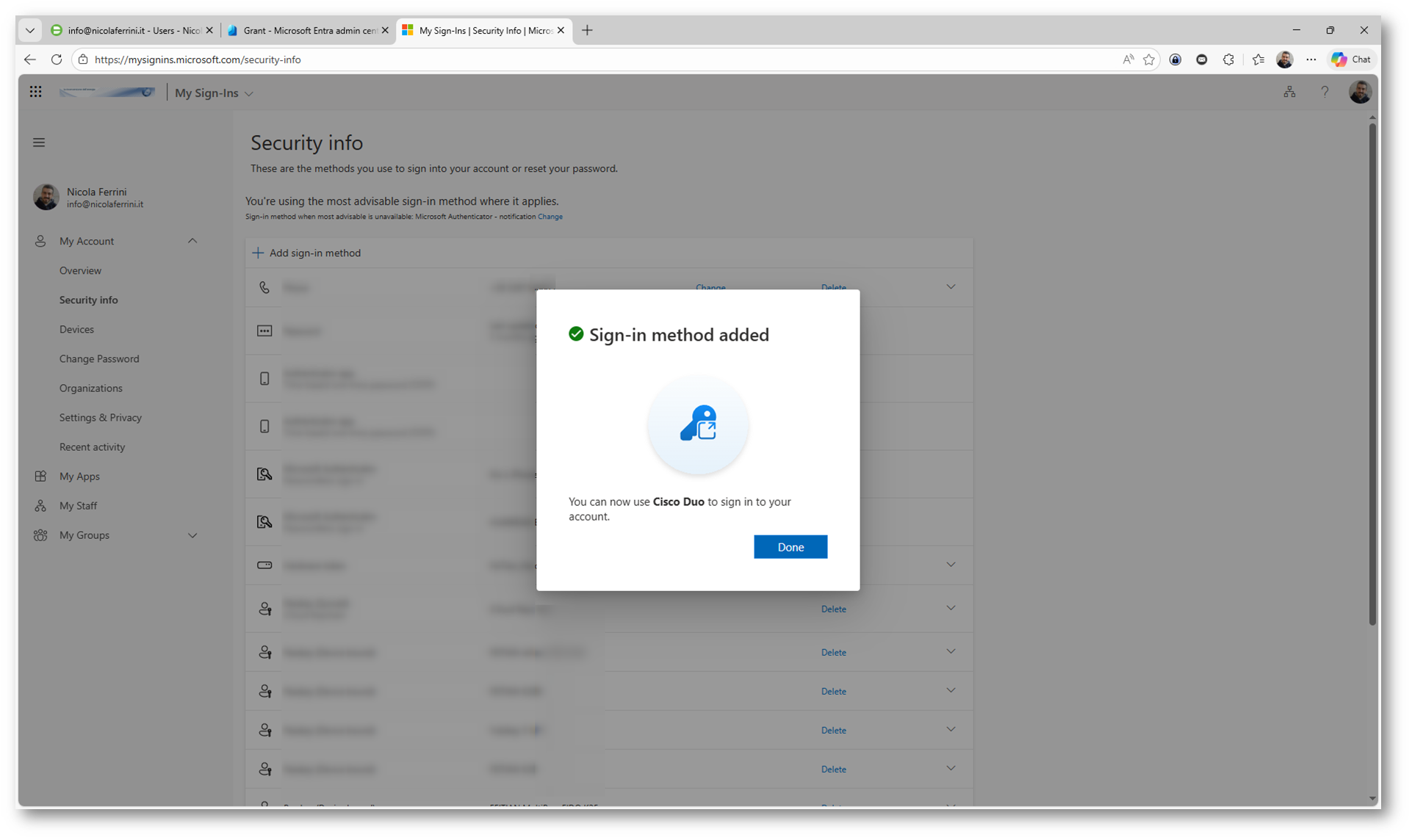Open the browser extensions puzzle icon
This screenshot has height=840, width=1412.
pyautogui.click(x=1228, y=59)
